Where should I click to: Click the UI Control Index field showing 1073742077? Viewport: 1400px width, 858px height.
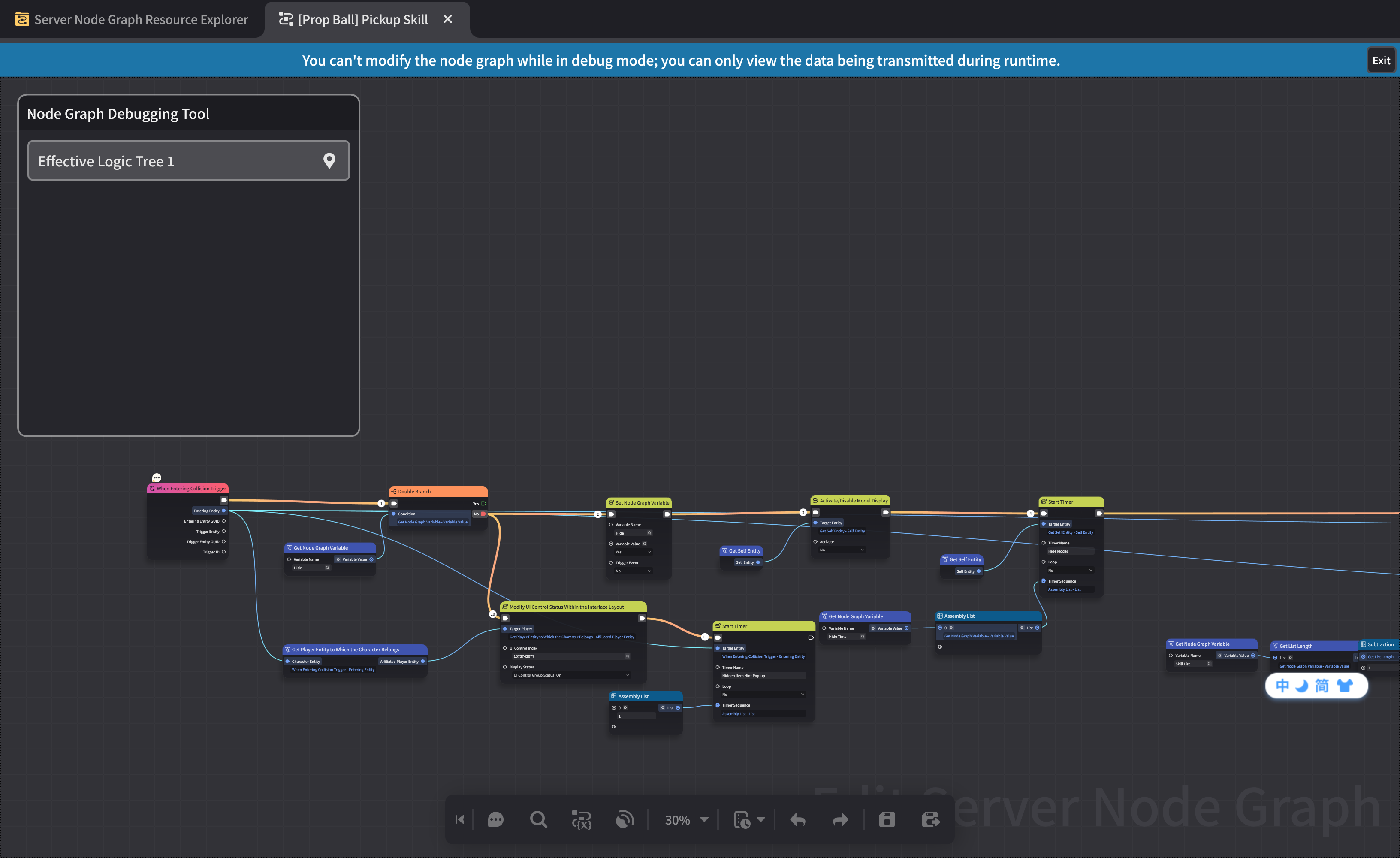pyautogui.click(x=571, y=656)
